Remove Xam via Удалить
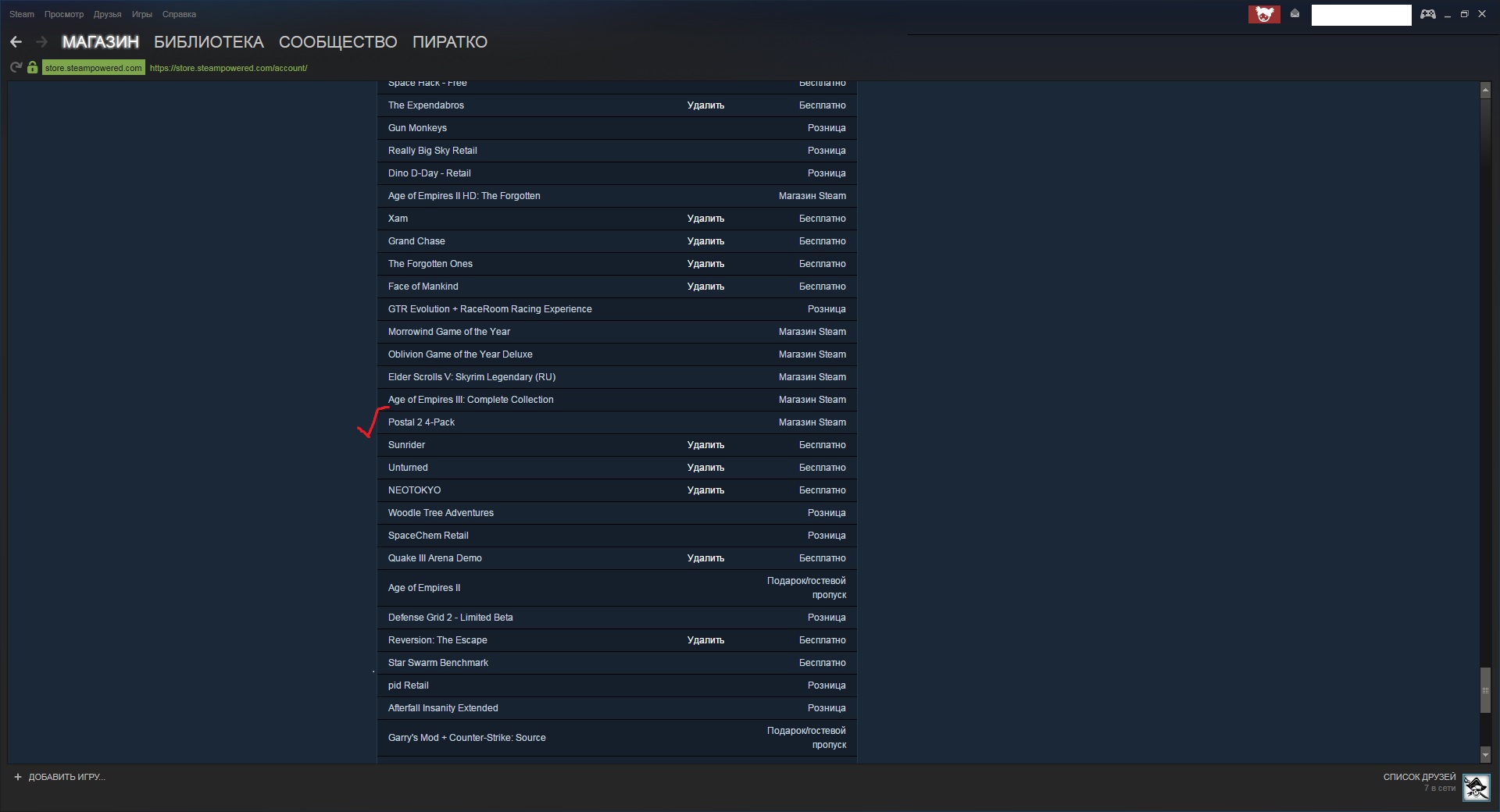The width and height of the screenshot is (1500, 812). 705,219
